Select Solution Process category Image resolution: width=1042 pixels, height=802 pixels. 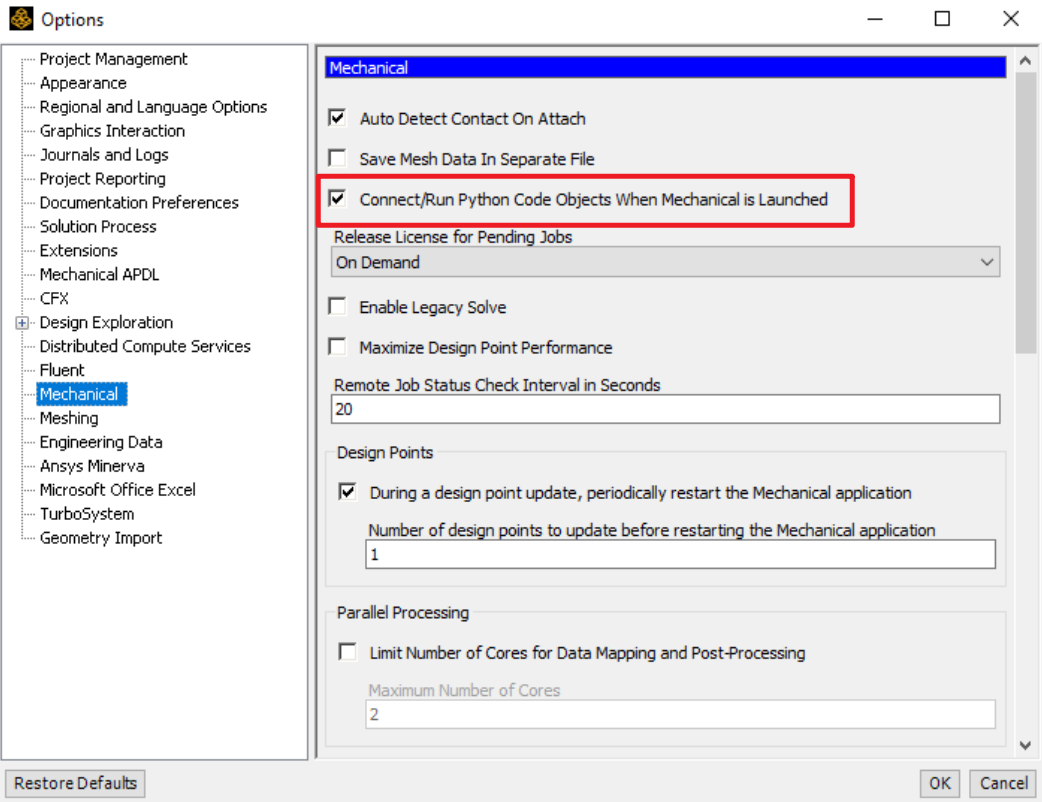click(x=98, y=227)
